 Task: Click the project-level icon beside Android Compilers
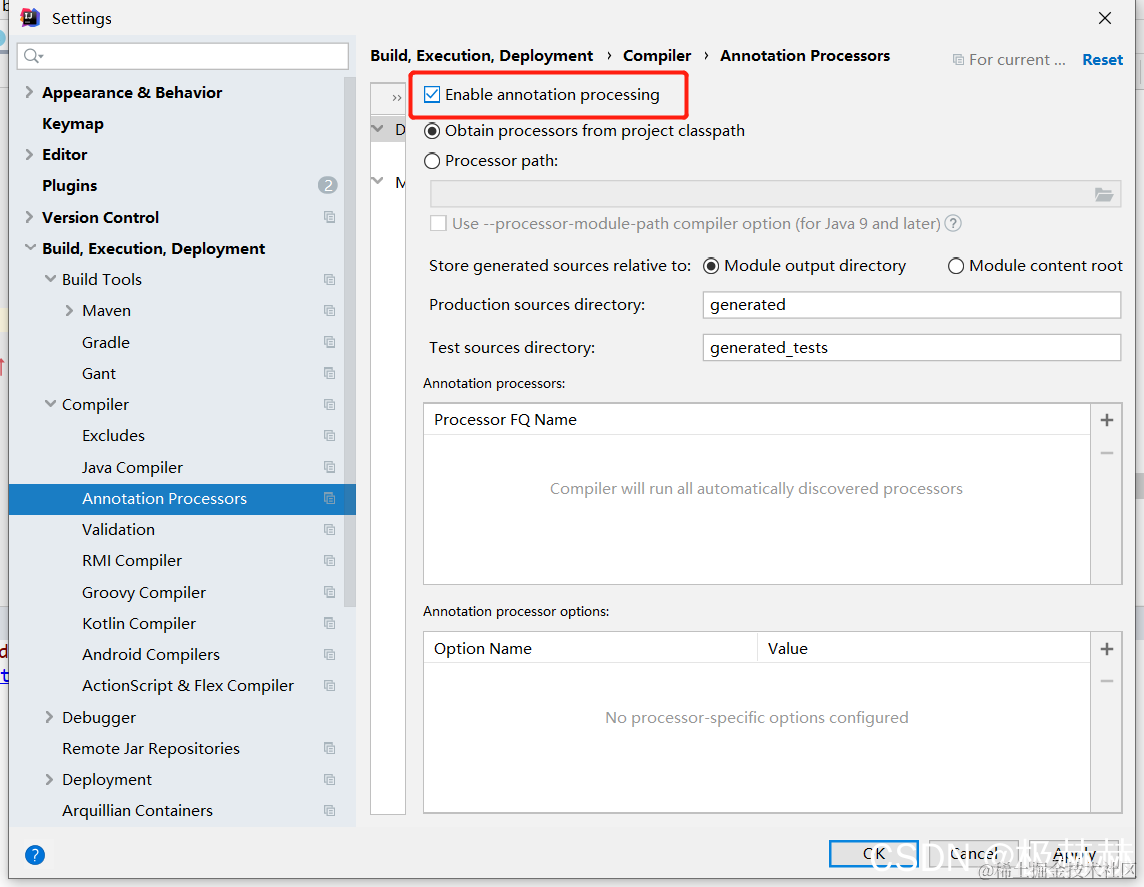[x=330, y=655]
